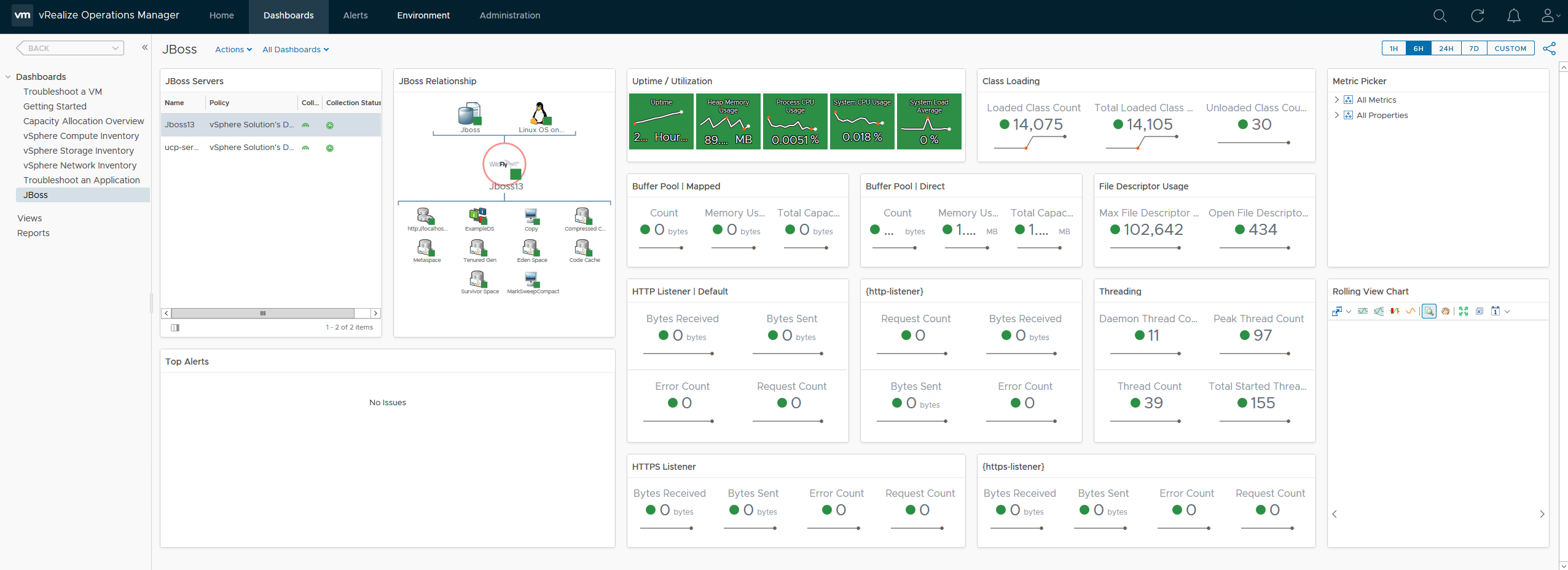Toggle the split view icon below JBoss Servers list

click(x=176, y=328)
